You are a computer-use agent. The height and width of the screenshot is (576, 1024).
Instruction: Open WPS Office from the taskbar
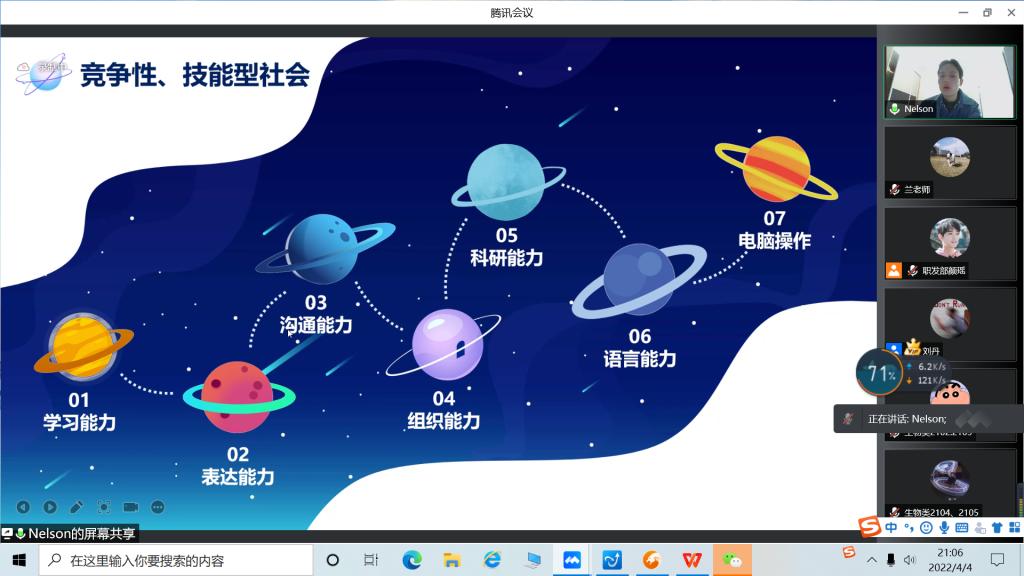pyautogui.click(x=691, y=560)
